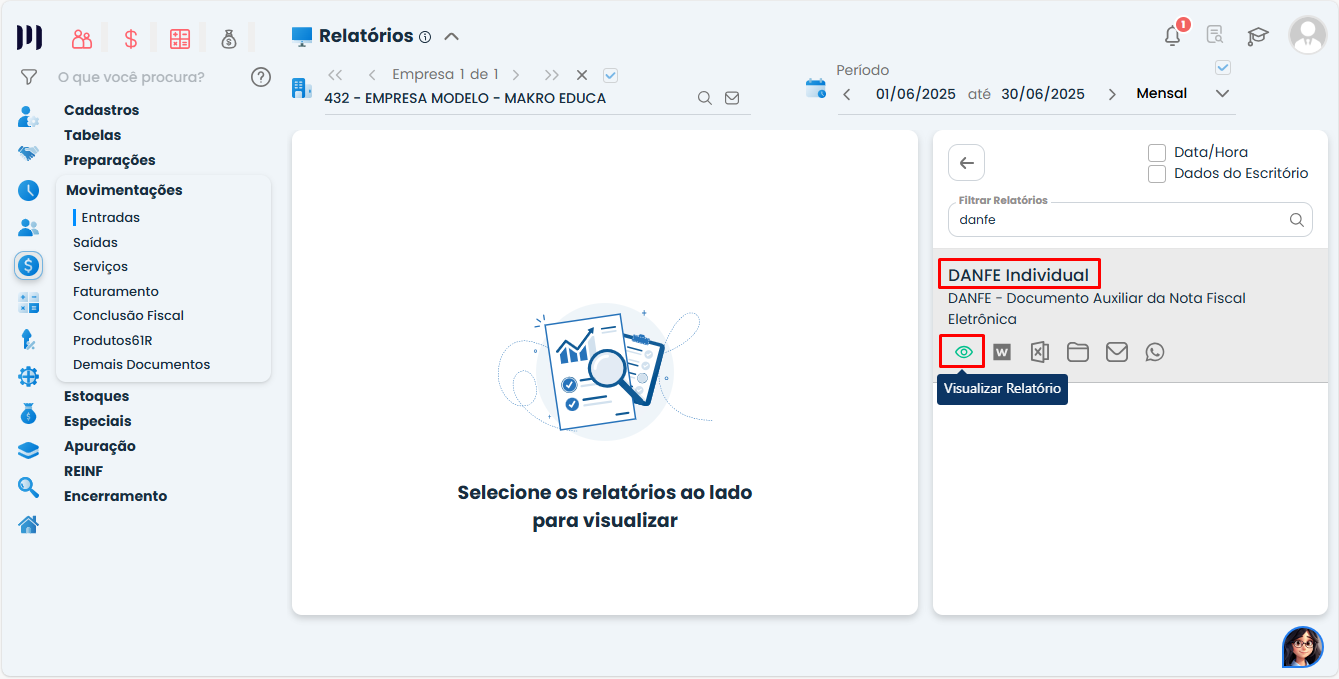
Task: Toggle the Dados do Escritório checkbox
Action: pyautogui.click(x=1157, y=173)
